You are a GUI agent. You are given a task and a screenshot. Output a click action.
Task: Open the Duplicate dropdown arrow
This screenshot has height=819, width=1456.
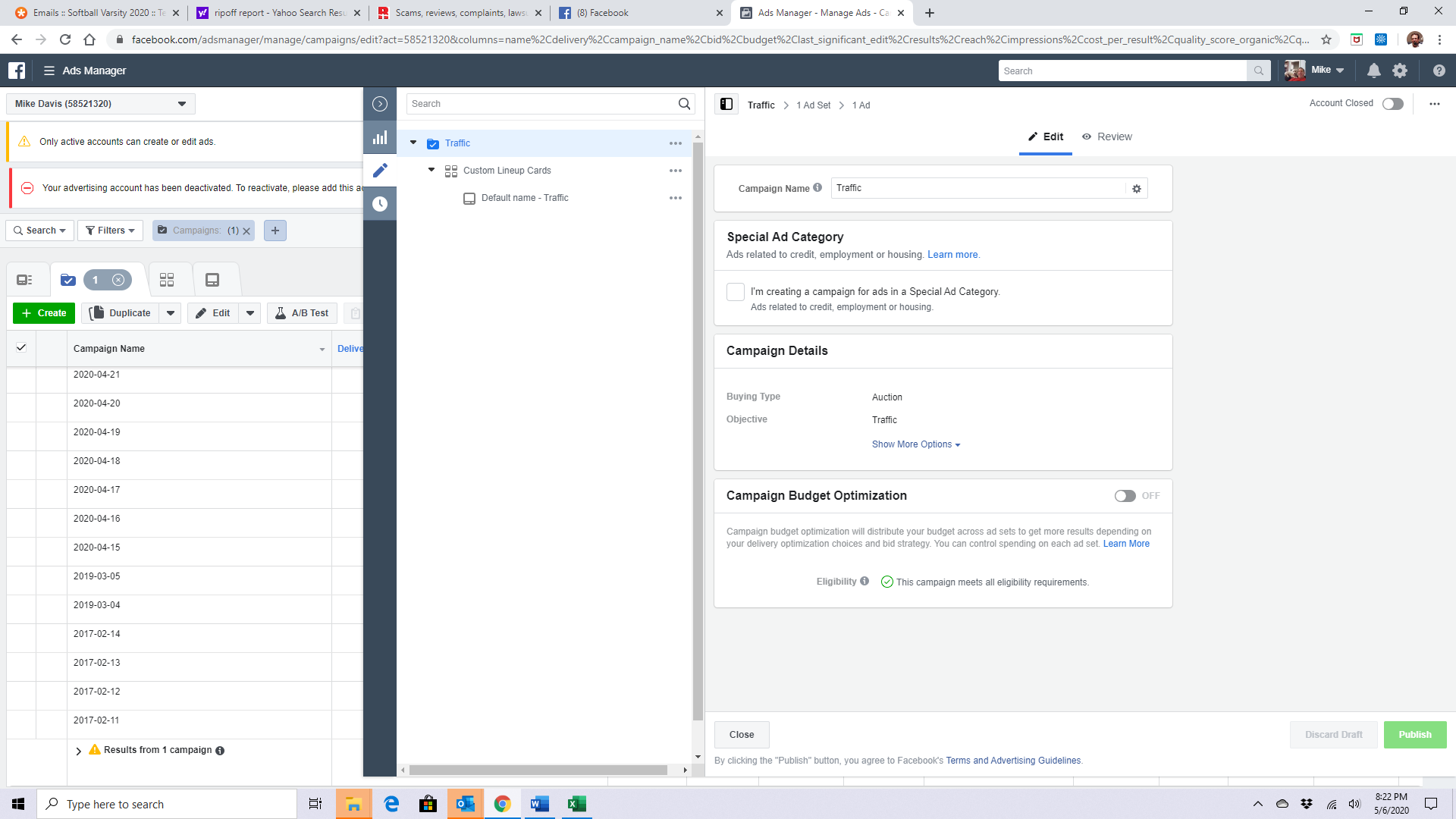pos(171,313)
